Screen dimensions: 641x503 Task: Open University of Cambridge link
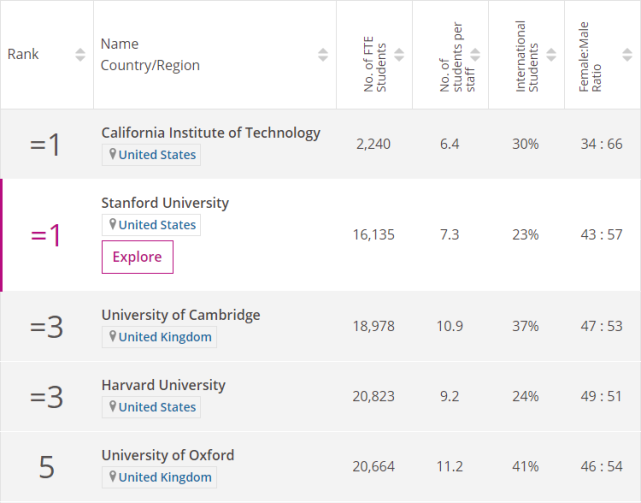(x=180, y=315)
